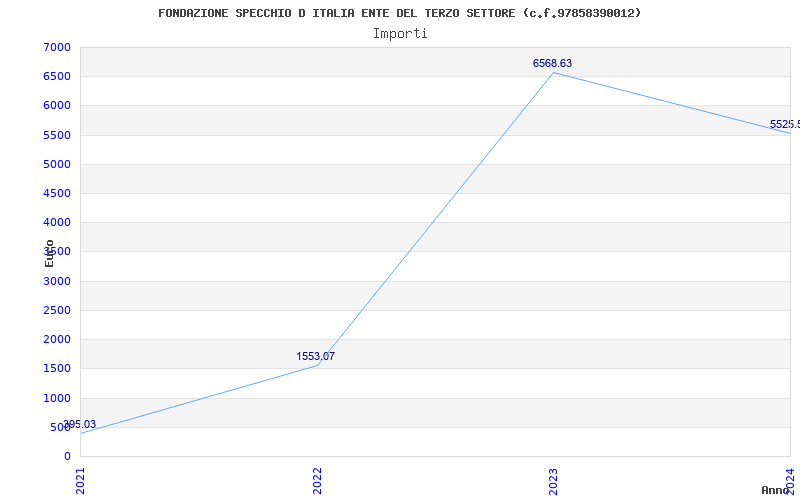The width and height of the screenshot is (800, 500).
Task: Select the 1553.07 data point label
Action: point(315,356)
